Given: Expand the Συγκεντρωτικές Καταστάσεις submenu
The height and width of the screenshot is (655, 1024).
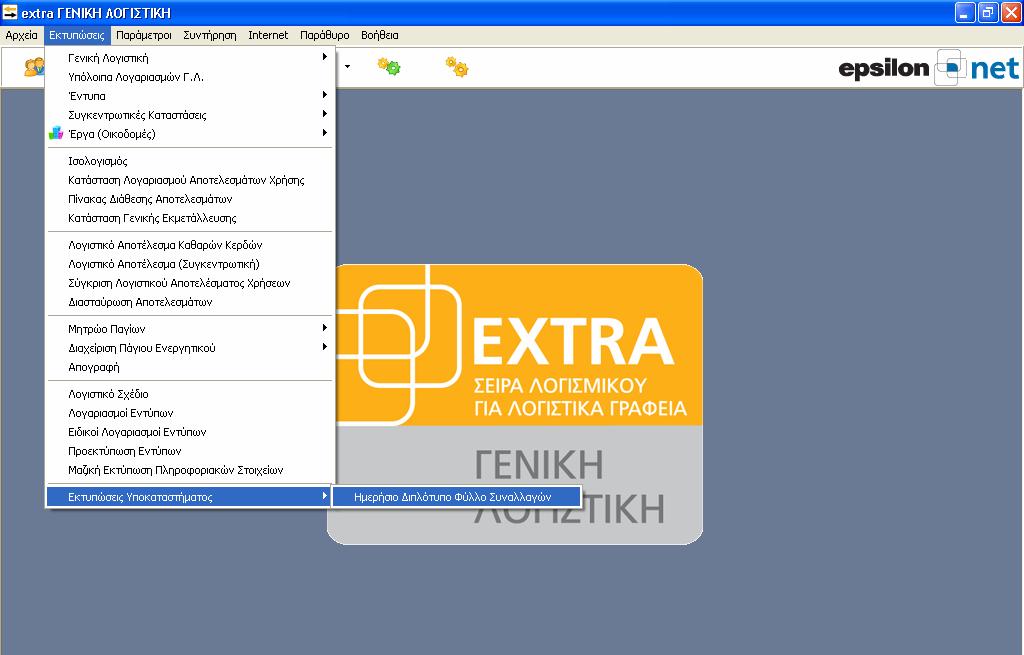Looking at the screenshot, I should pos(189,115).
